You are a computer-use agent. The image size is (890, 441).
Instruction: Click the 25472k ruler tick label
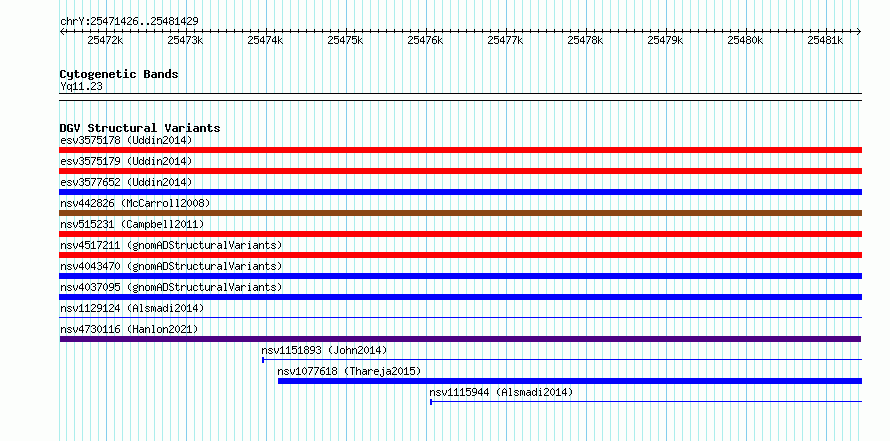pos(106,40)
